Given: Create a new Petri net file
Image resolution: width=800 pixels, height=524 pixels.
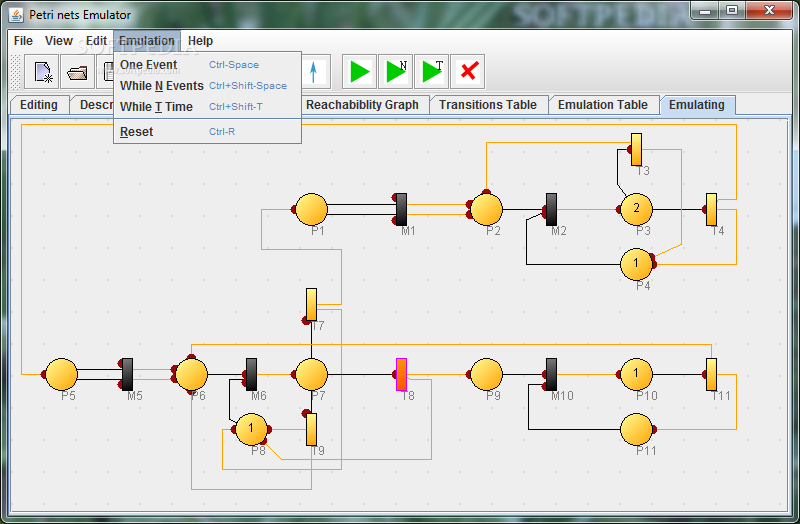Looking at the screenshot, I should (43, 72).
